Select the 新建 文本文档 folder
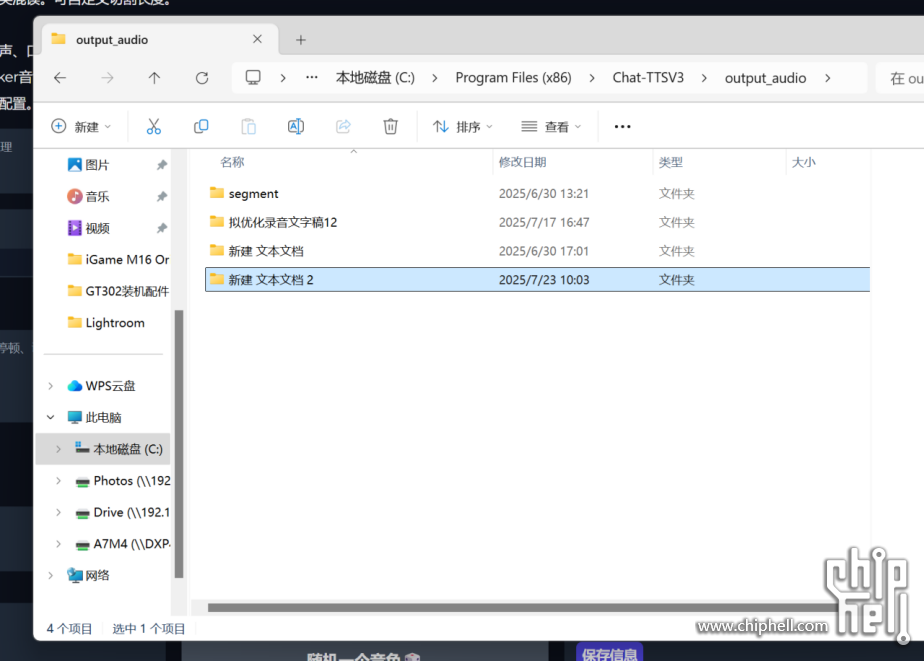 pyautogui.click(x=537, y=251)
